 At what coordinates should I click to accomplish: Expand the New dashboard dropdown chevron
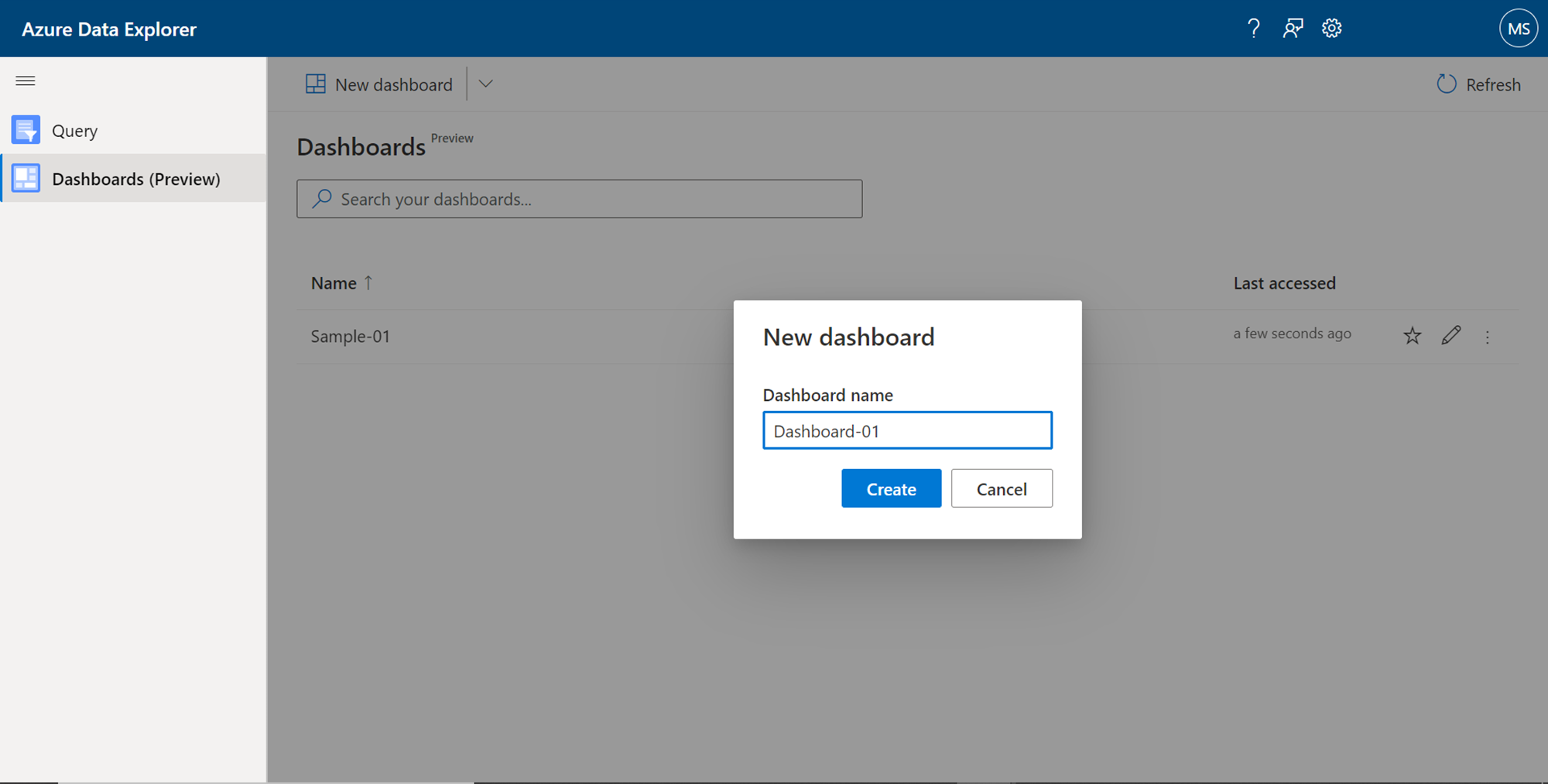pos(485,84)
